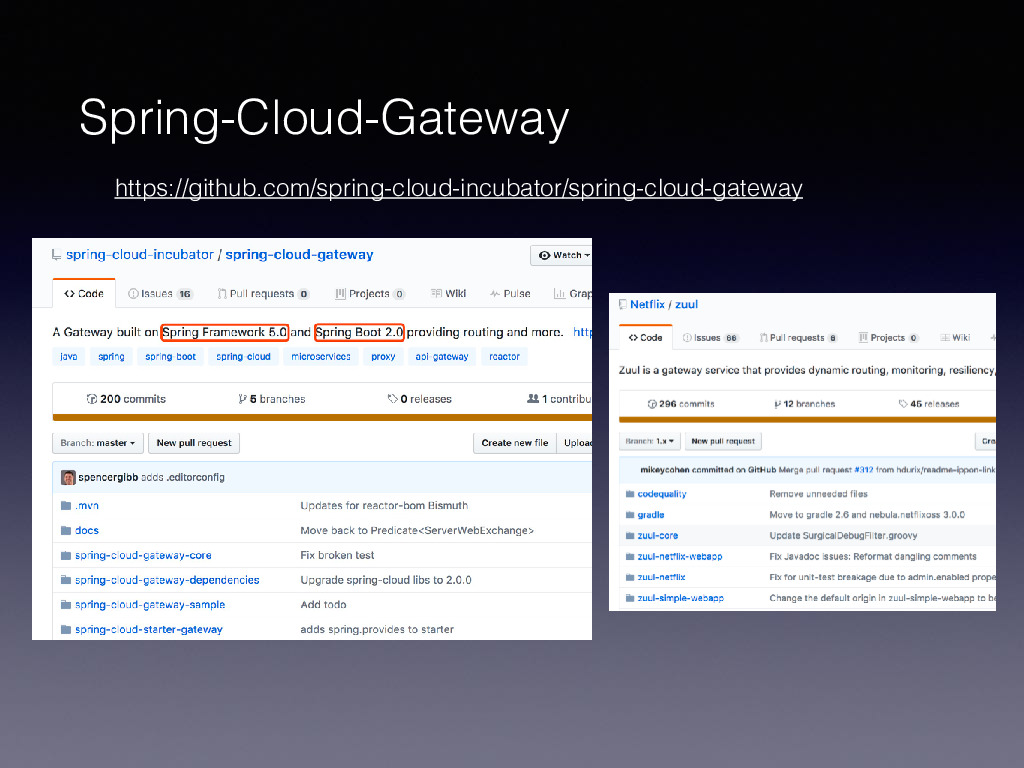The height and width of the screenshot is (768, 1024).
Task: Open the zuul-netflix folder
Action: 662,577
